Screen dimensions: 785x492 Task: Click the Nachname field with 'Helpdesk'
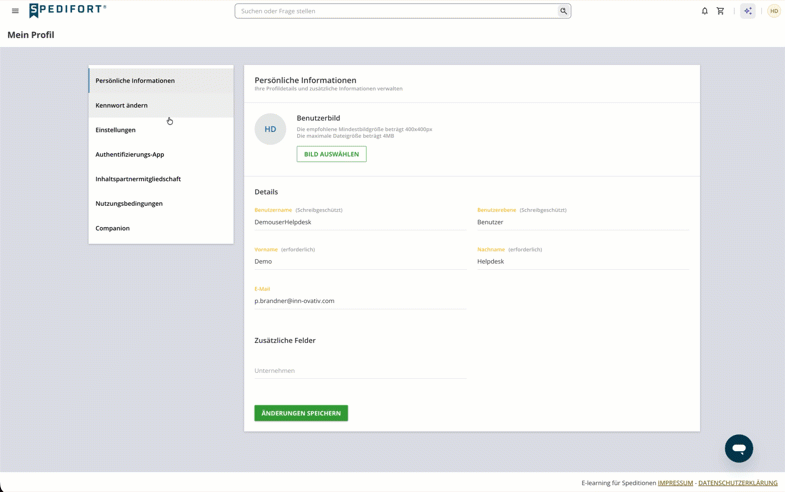pyautogui.click(x=583, y=262)
